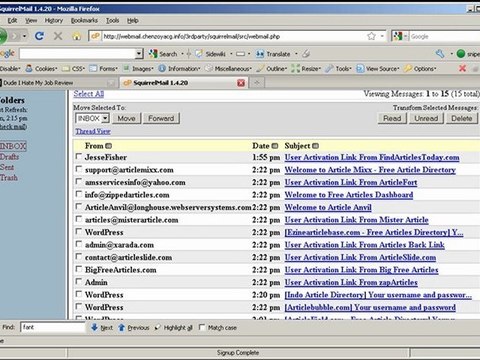
Task: Click the Move button
Action: pos(126,118)
